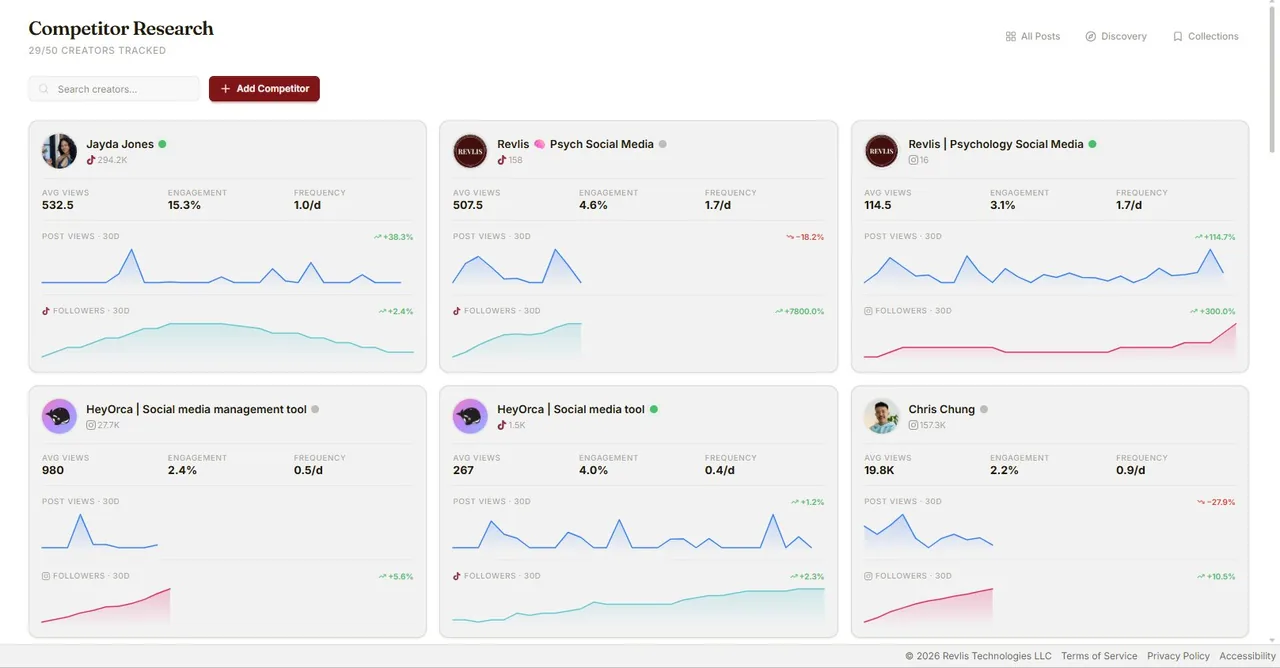Click the −27.9% downward trend indicator
The height and width of the screenshot is (668, 1280).
[x=1216, y=502]
